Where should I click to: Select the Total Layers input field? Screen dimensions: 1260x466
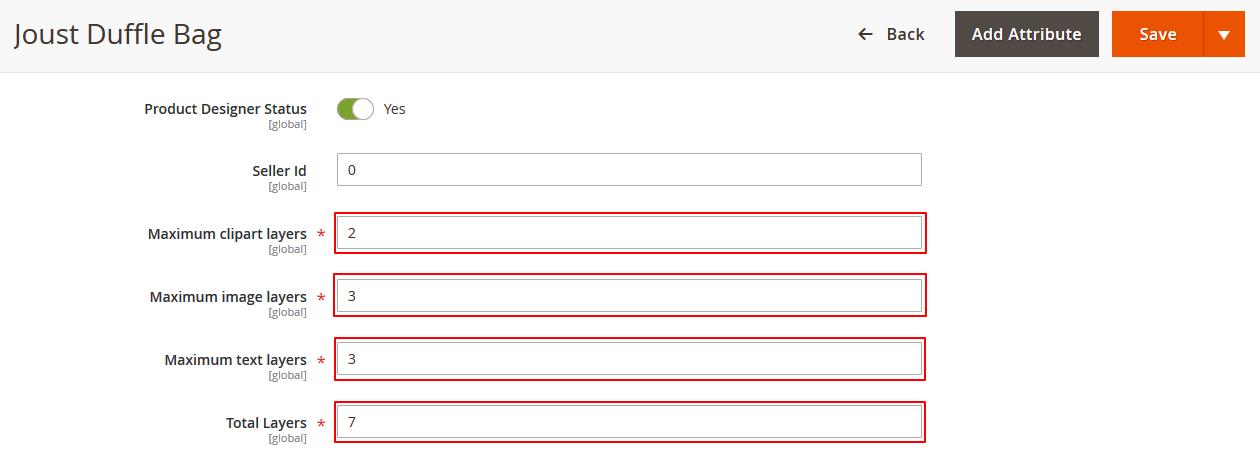pos(629,422)
